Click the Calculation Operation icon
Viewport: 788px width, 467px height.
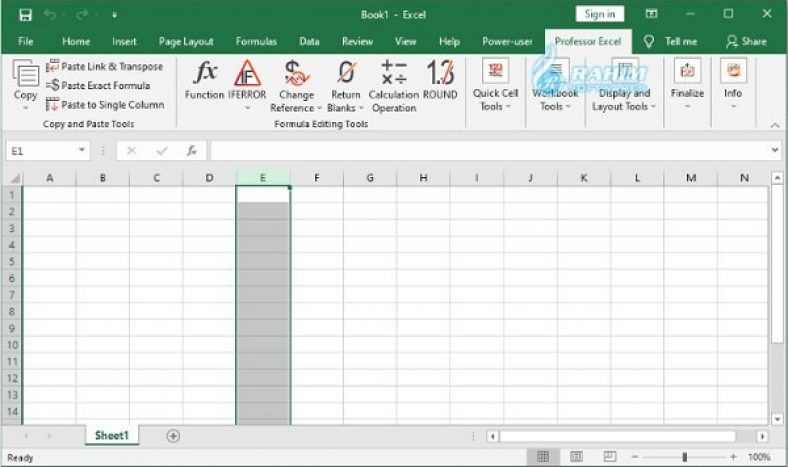tap(394, 73)
